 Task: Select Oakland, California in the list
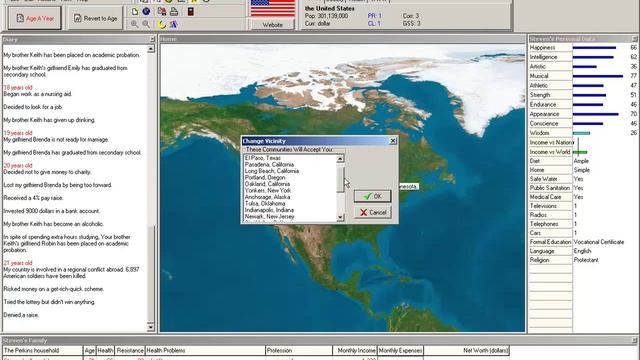click(267, 184)
